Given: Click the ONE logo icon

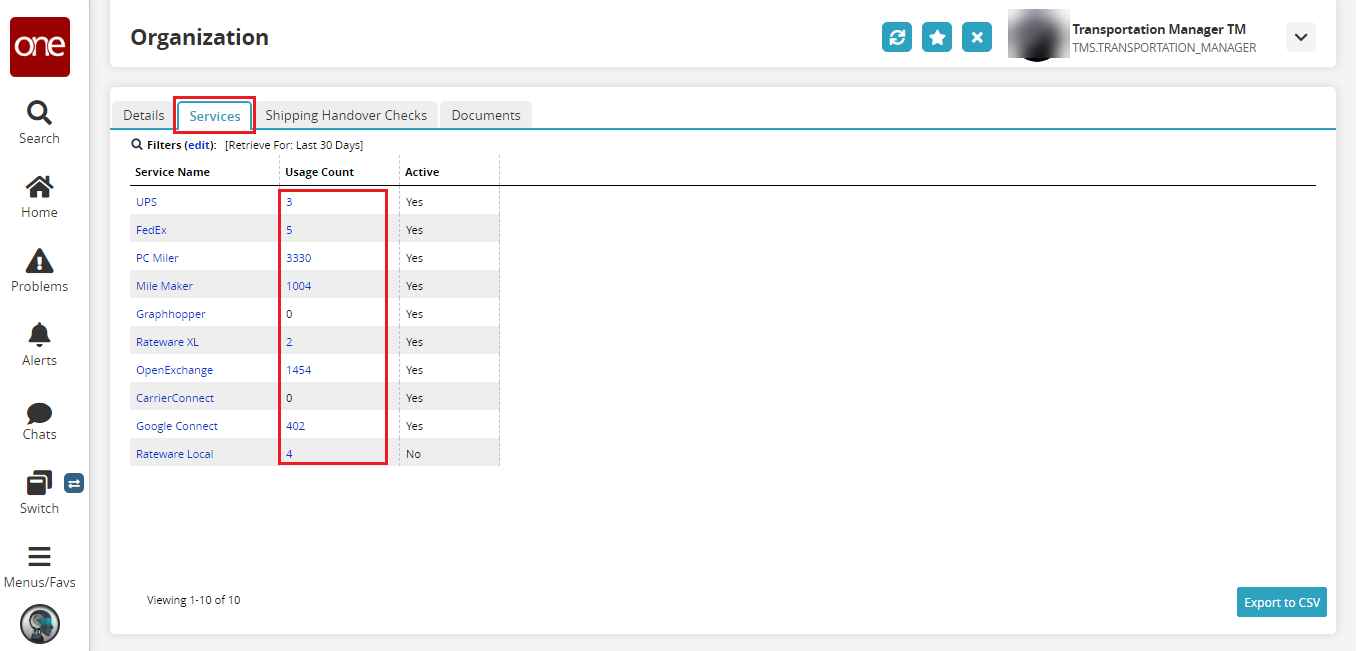Looking at the screenshot, I should (x=40, y=47).
